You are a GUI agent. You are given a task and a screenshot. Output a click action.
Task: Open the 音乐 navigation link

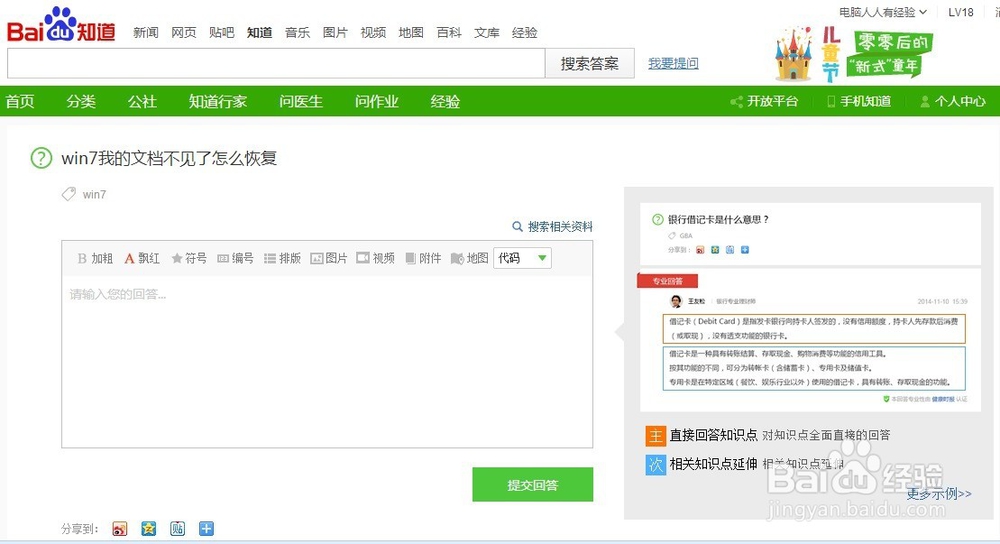[x=297, y=33]
